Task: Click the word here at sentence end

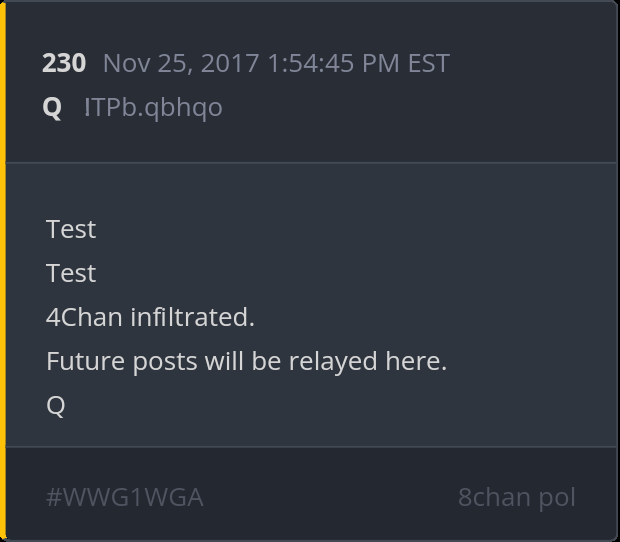Action: point(414,361)
